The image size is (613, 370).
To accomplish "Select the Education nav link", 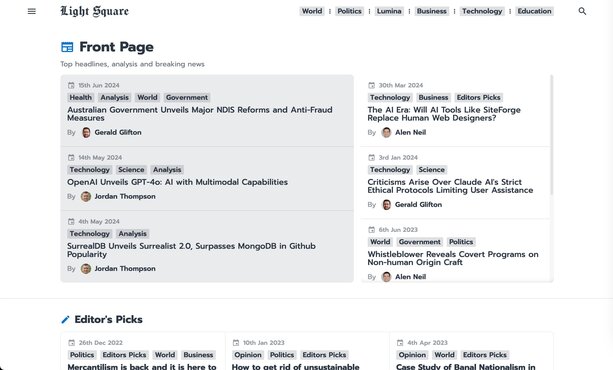I will coord(534,11).
